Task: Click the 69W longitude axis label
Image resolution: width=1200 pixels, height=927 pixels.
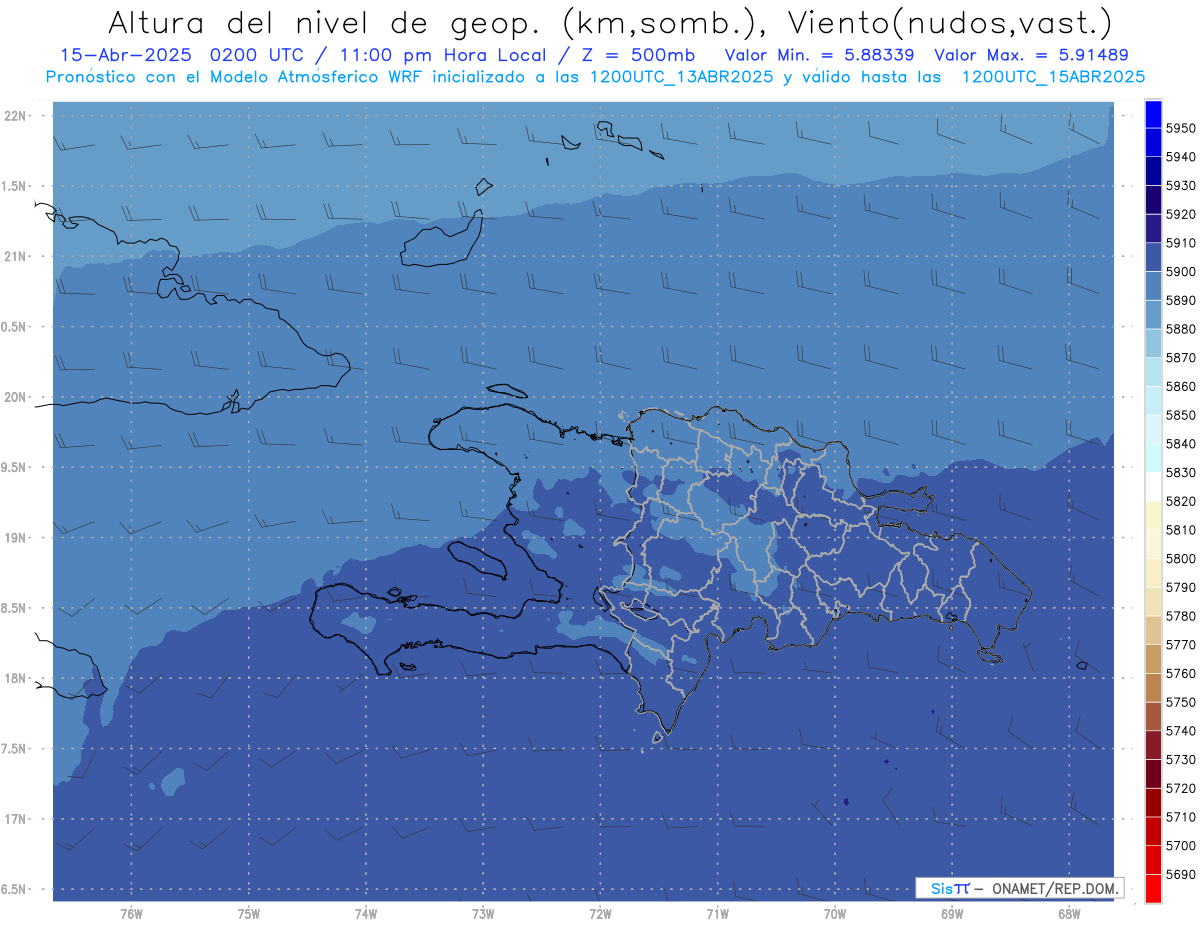Action: tap(952, 914)
